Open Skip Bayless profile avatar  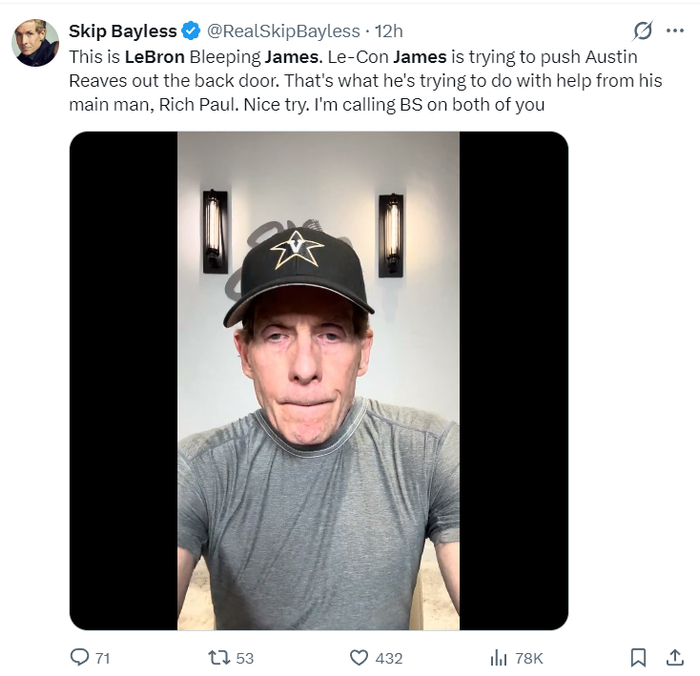(35, 43)
